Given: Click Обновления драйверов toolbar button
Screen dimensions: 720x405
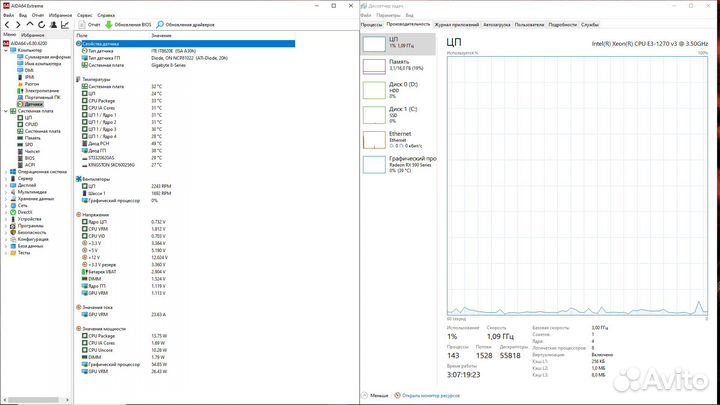Looking at the screenshot, I should [x=186, y=25].
